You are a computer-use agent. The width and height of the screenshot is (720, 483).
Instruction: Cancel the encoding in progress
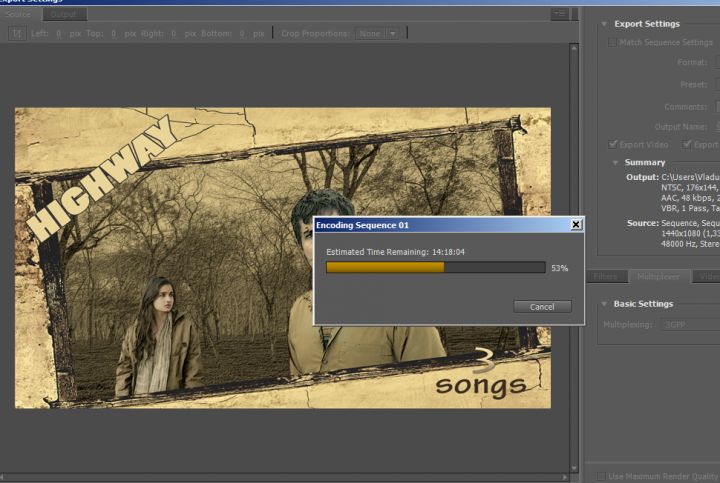click(x=542, y=307)
